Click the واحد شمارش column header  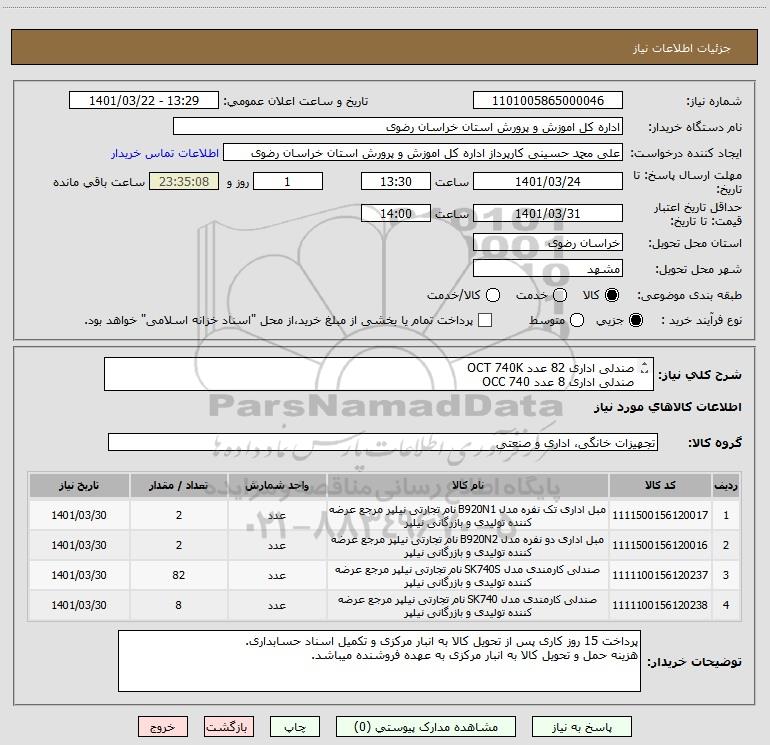click(277, 486)
